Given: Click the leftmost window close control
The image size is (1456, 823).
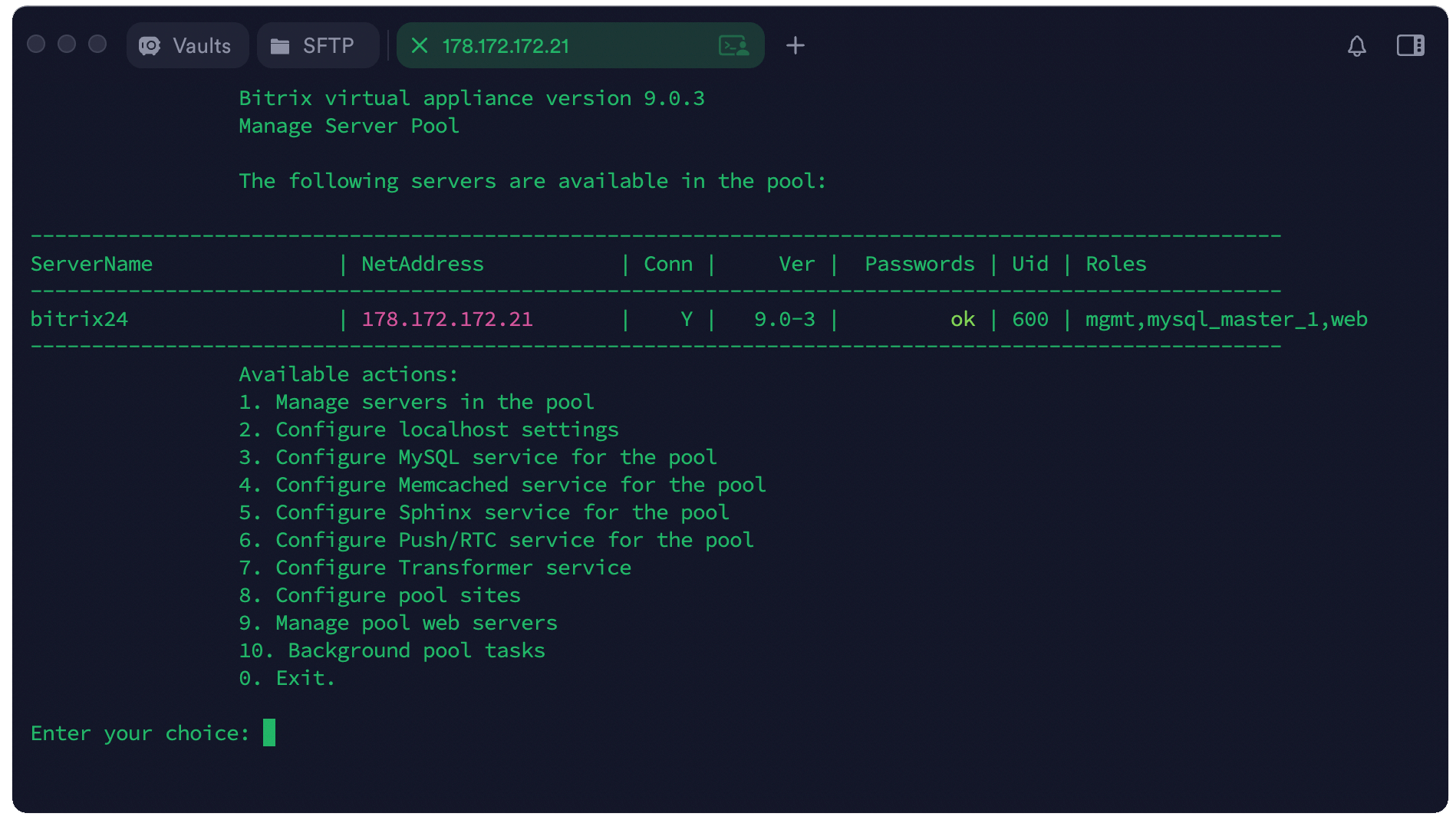Looking at the screenshot, I should 36,44.
